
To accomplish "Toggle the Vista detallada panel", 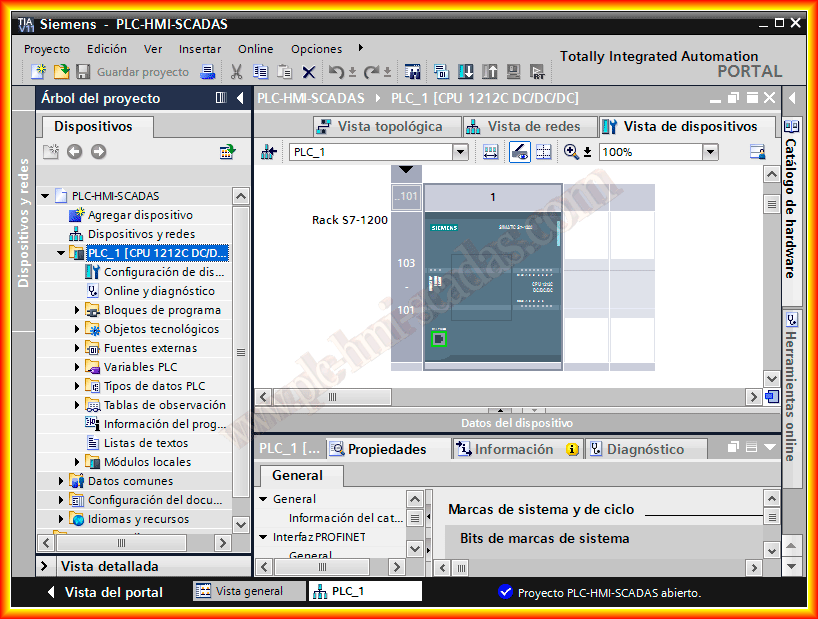I will tap(46, 566).
